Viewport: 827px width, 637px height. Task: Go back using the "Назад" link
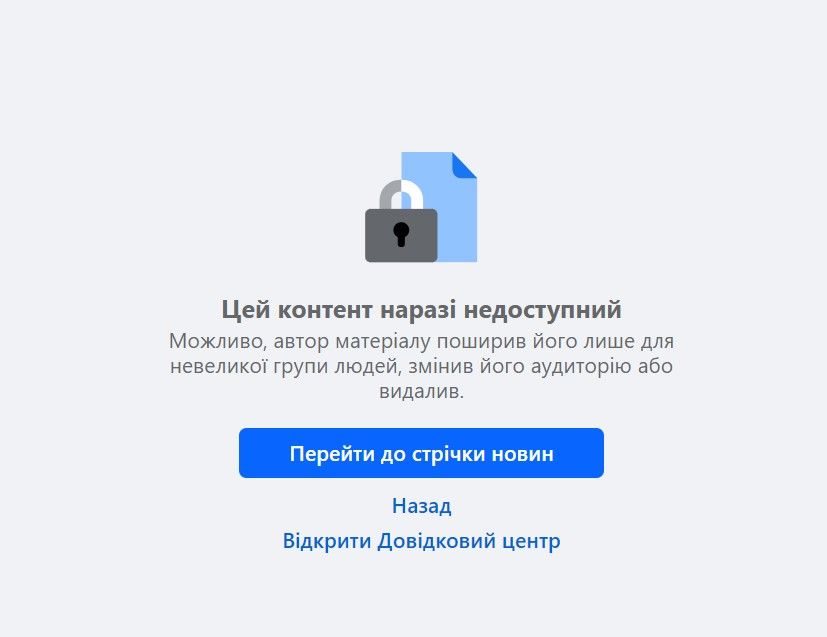pyautogui.click(x=421, y=506)
